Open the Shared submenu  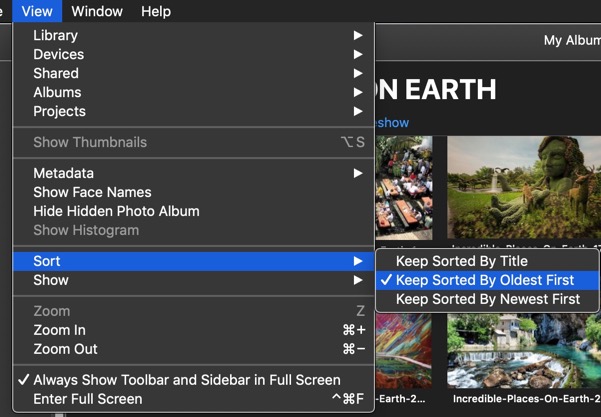[56, 73]
